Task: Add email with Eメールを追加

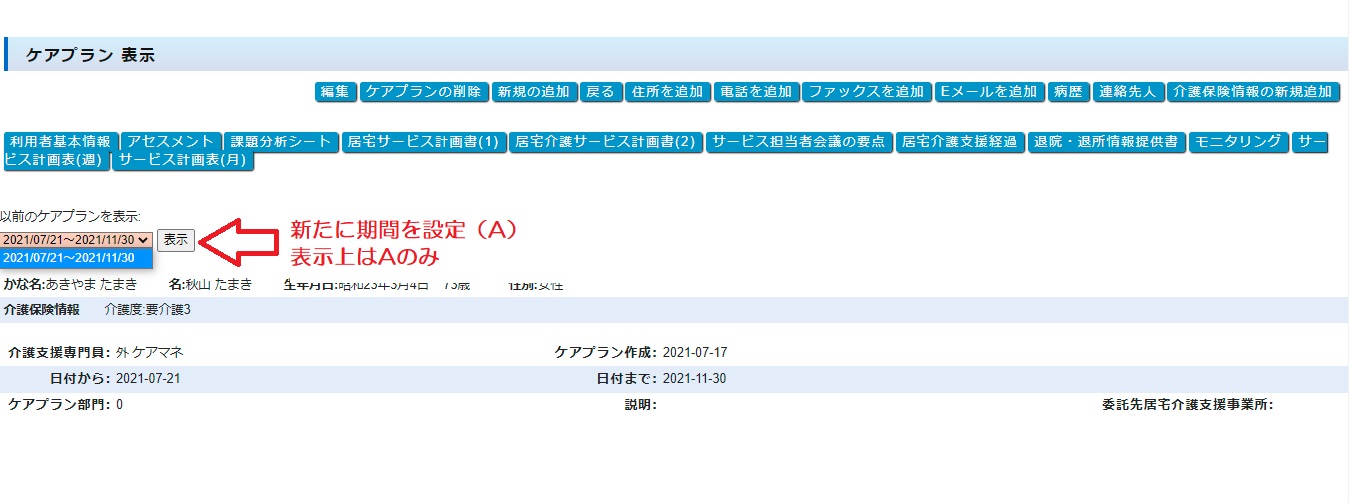Action: pos(989,92)
